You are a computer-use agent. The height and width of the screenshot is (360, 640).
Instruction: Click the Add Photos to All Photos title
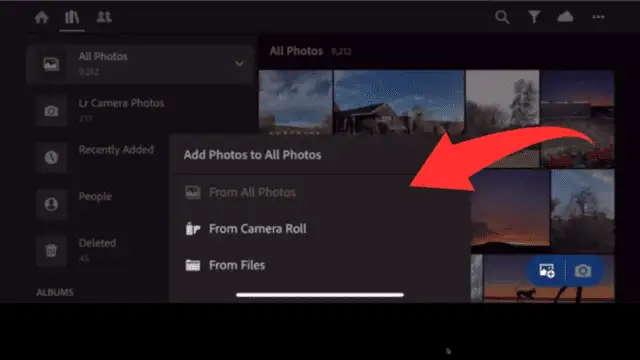click(x=252, y=155)
